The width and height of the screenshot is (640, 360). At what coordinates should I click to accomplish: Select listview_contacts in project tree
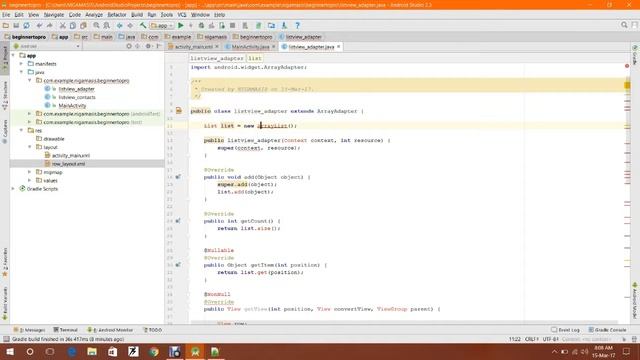tap(77, 97)
